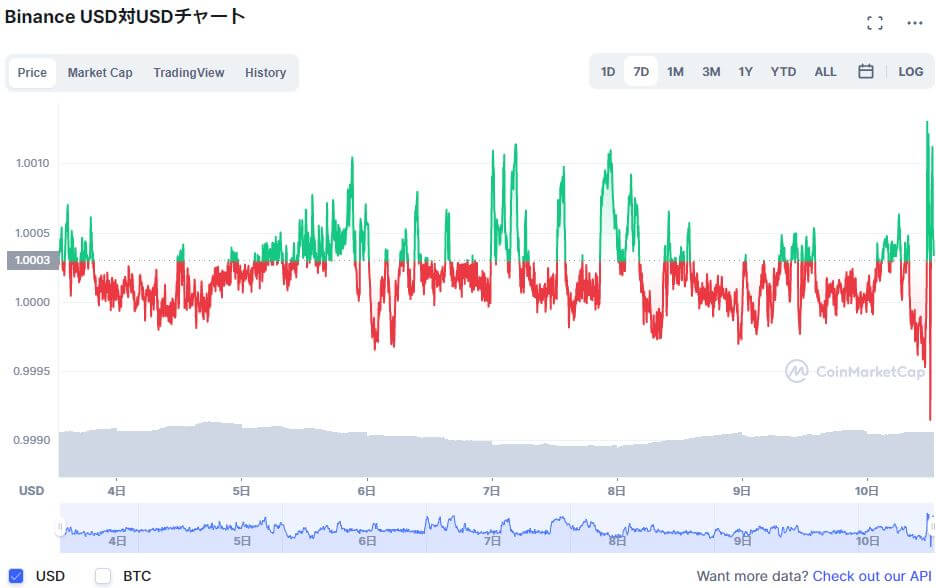Toggle the LOG scale button
936x588 pixels.
910,72
